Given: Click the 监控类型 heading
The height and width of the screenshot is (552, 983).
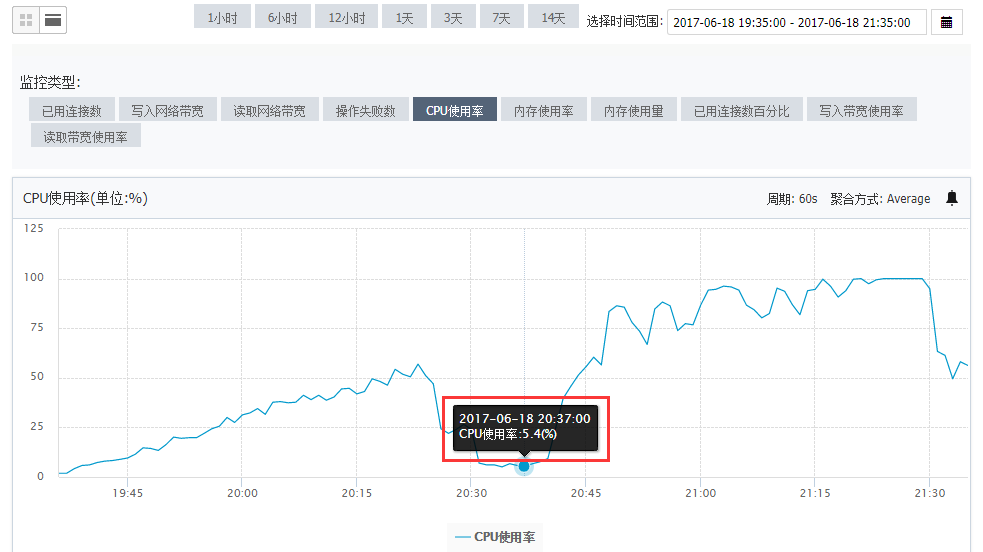Looking at the screenshot, I should point(50,82).
